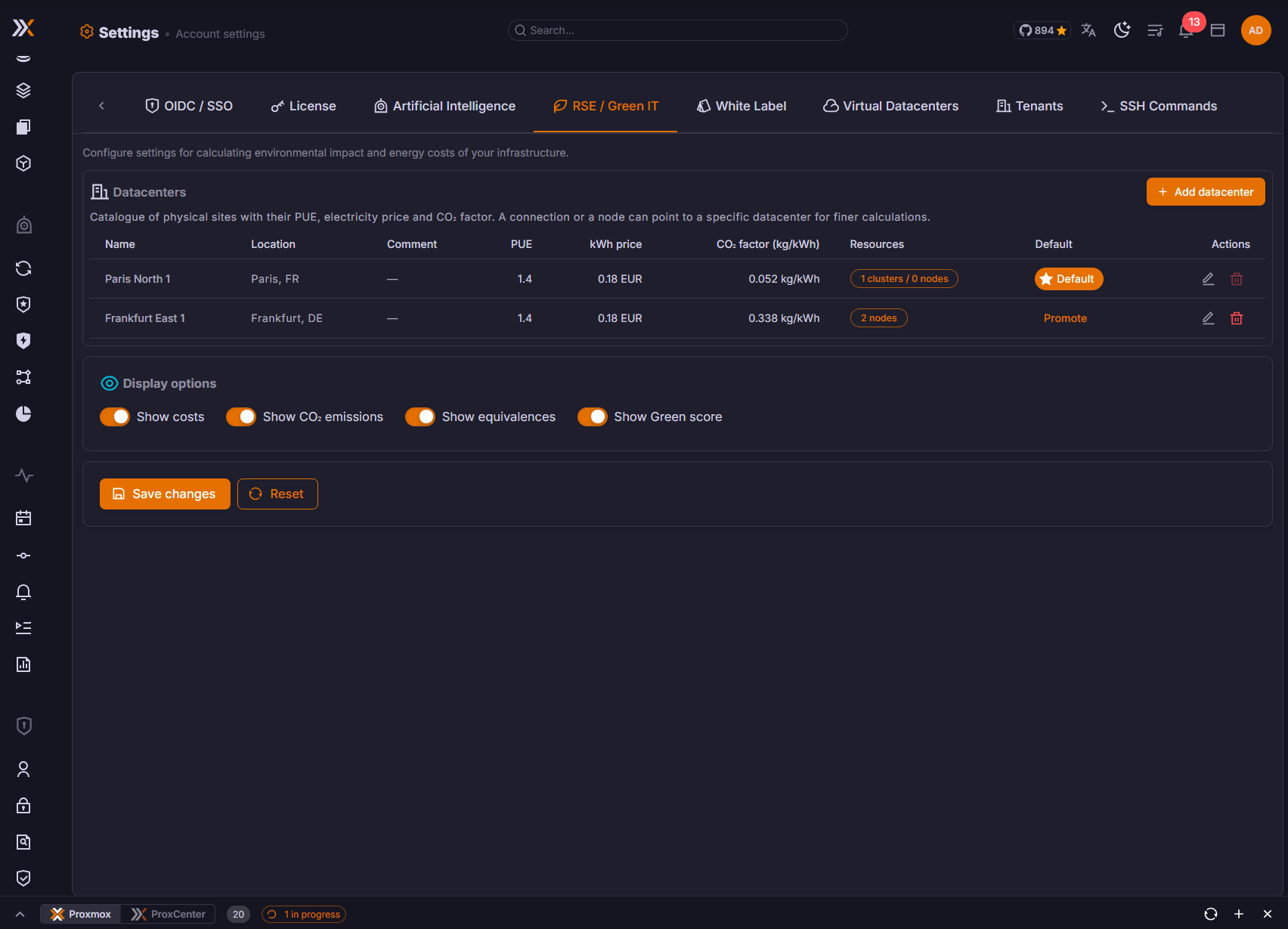
Task: Open the SSH Commands tab
Action: click(x=1159, y=106)
